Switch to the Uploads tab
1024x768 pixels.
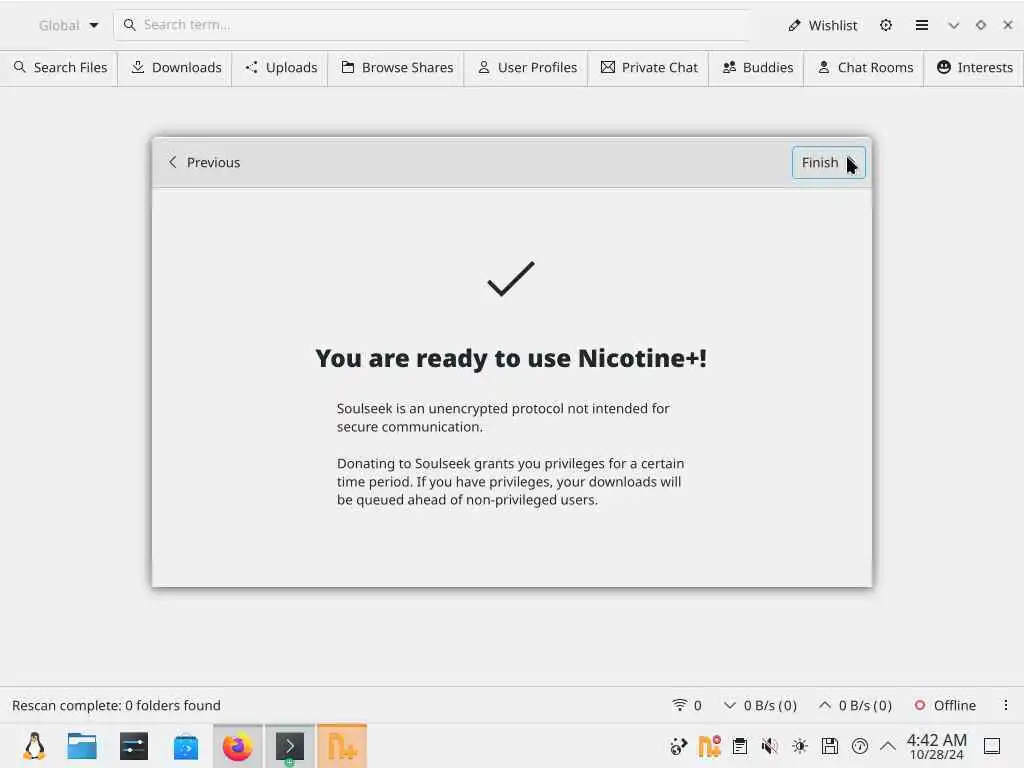click(x=281, y=67)
